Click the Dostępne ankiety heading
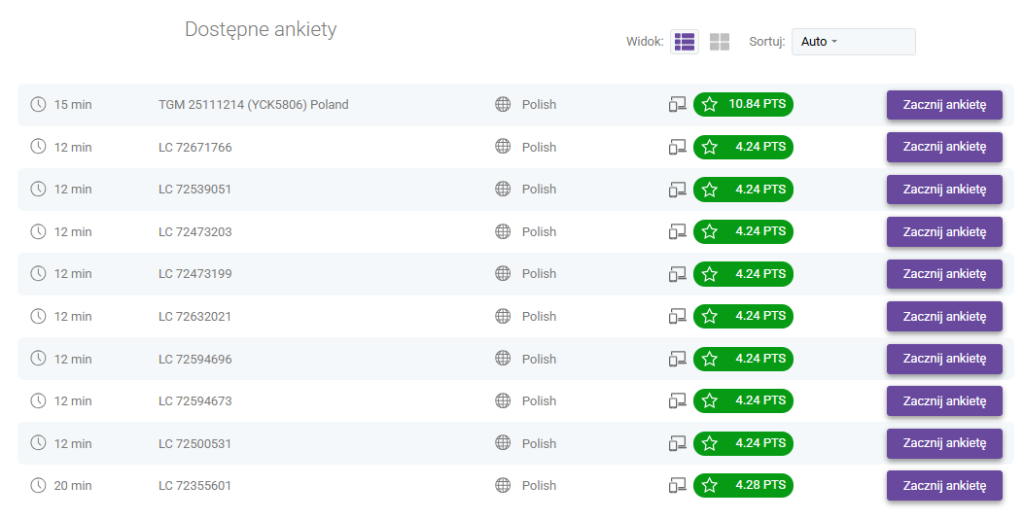The width and height of the screenshot is (1024, 520). (x=261, y=30)
